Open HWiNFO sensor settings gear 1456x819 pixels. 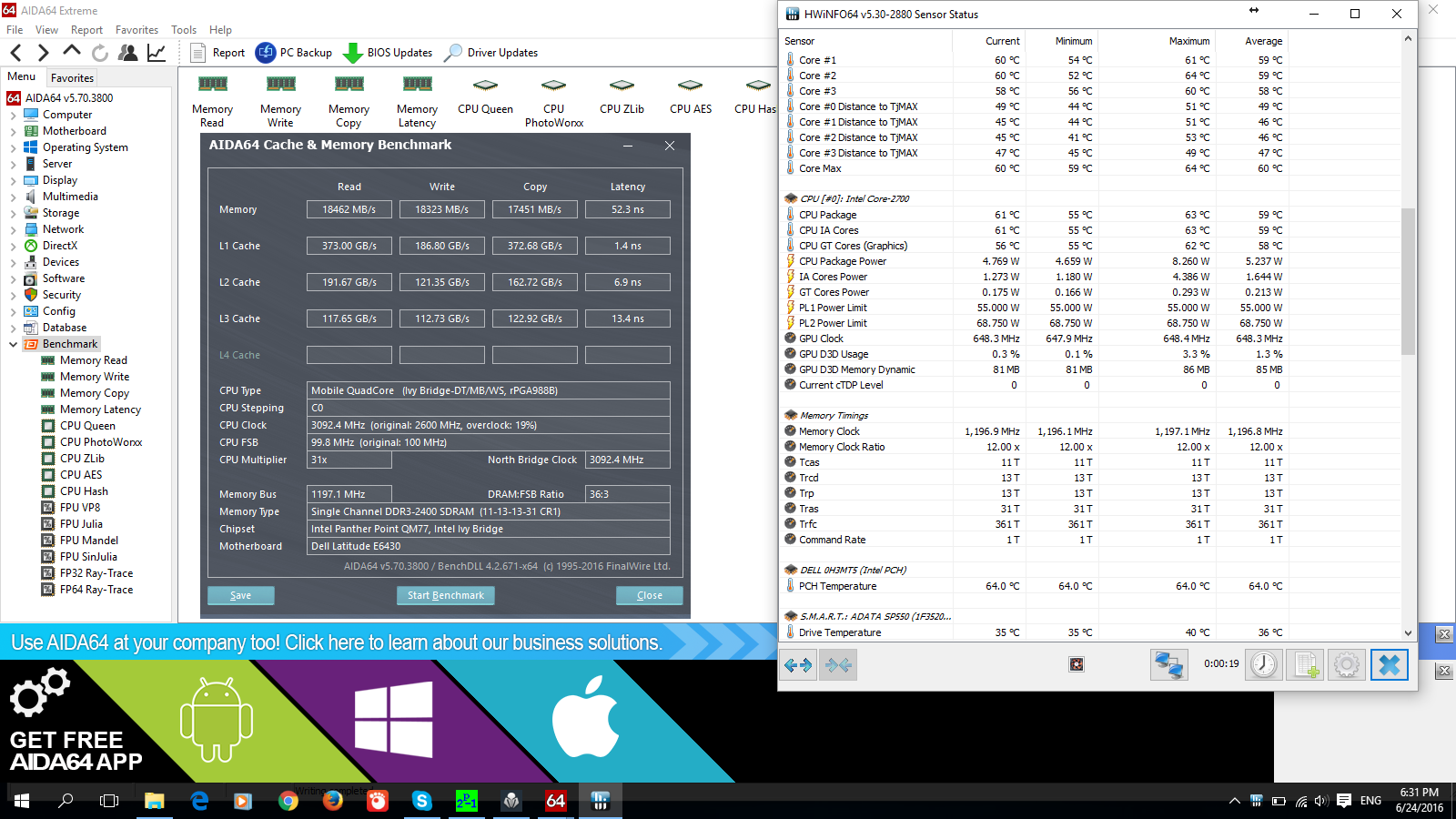tap(1347, 665)
